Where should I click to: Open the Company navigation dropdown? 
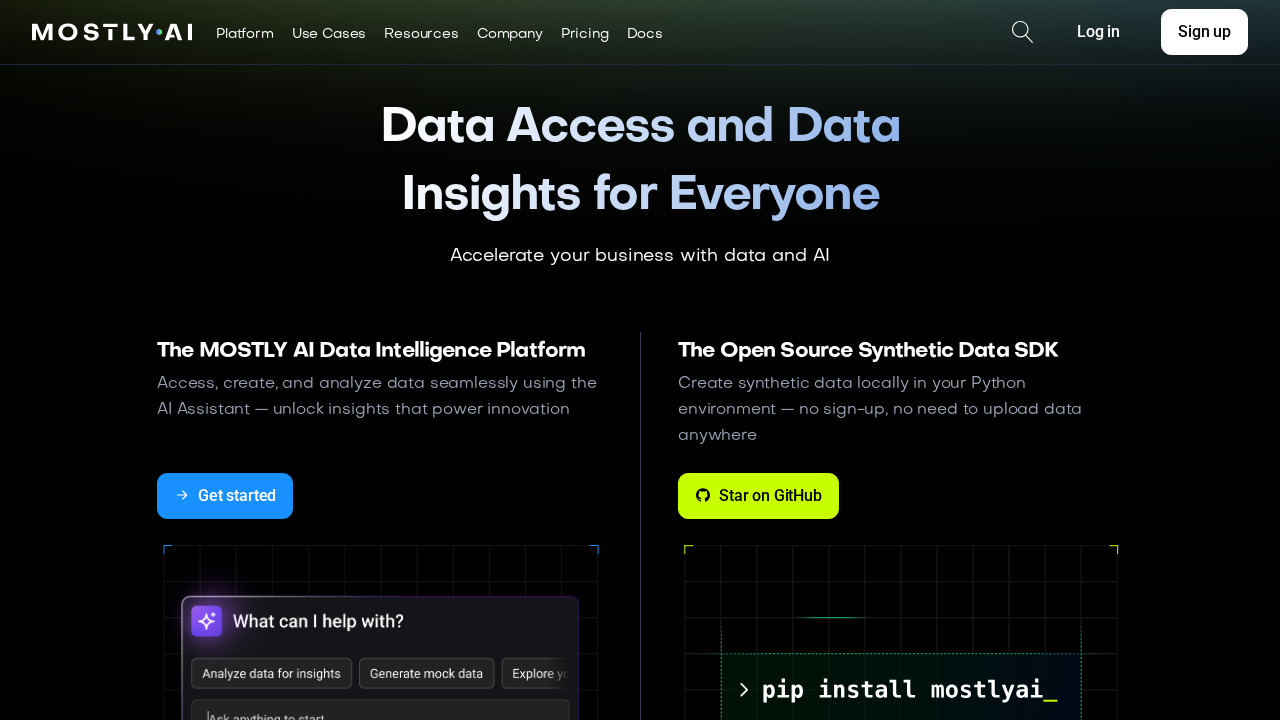tap(510, 33)
